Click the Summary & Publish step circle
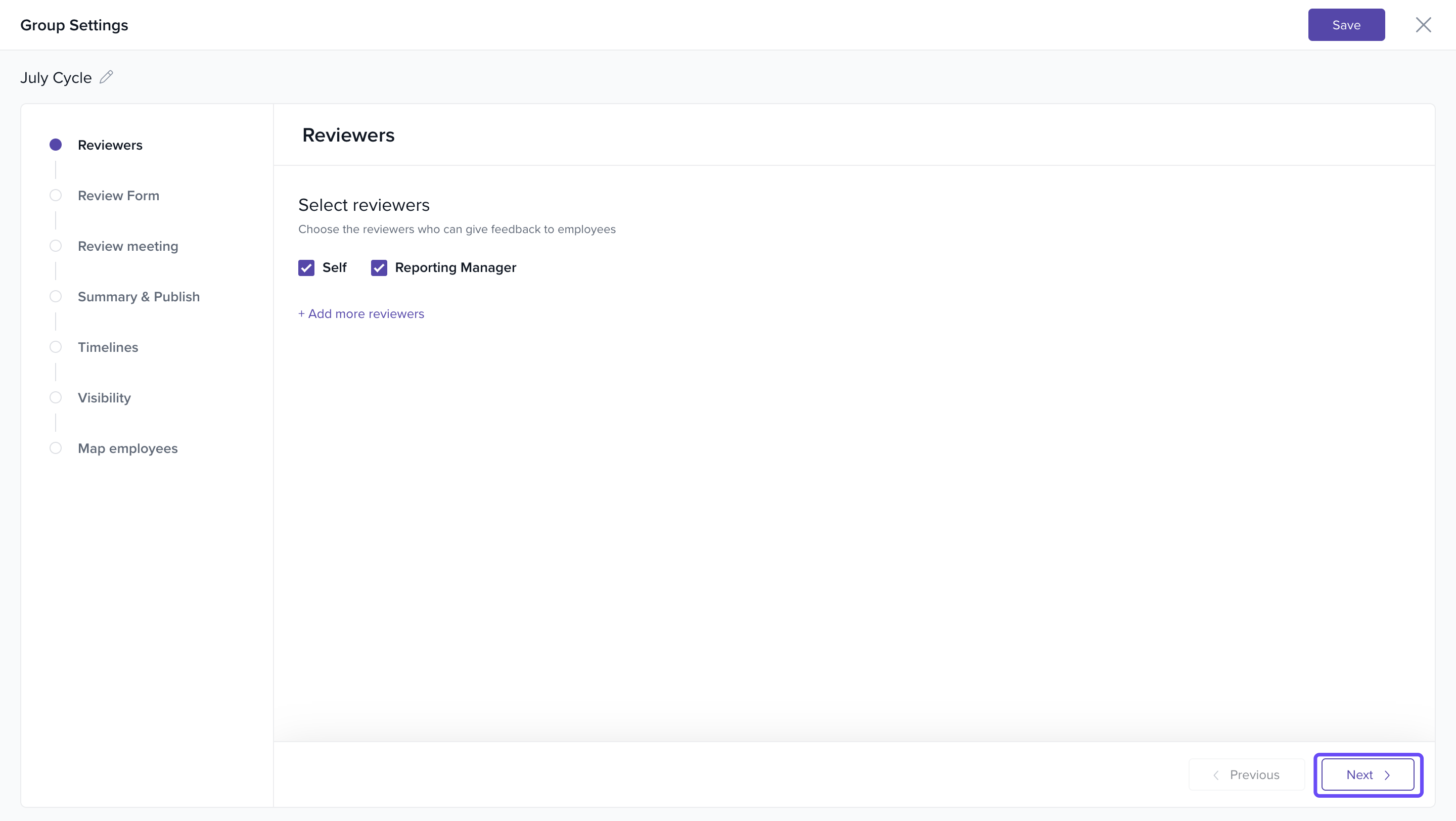 point(56,297)
